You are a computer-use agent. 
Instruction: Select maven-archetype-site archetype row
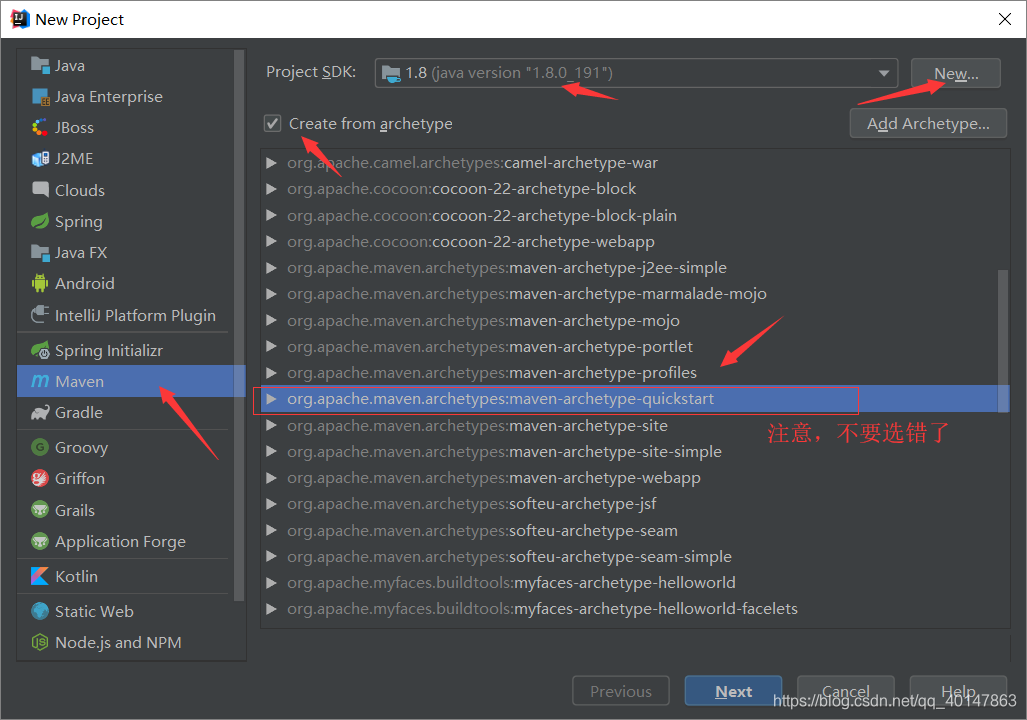pyautogui.click(x=635, y=425)
